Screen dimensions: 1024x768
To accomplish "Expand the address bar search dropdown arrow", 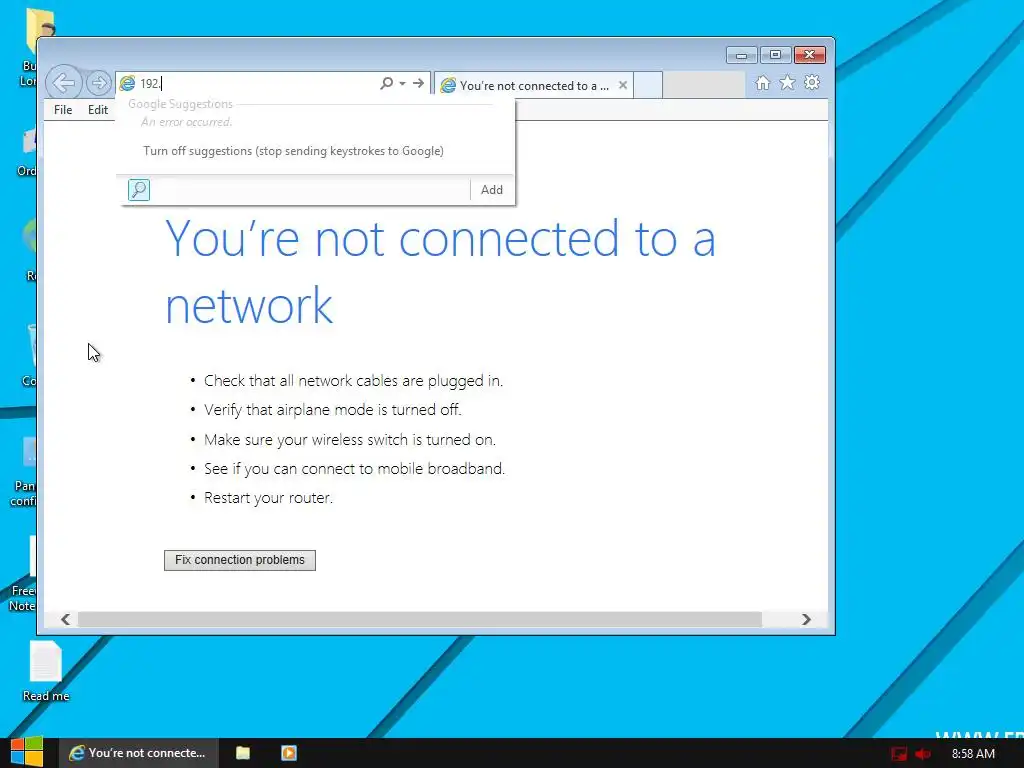I will [402, 83].
